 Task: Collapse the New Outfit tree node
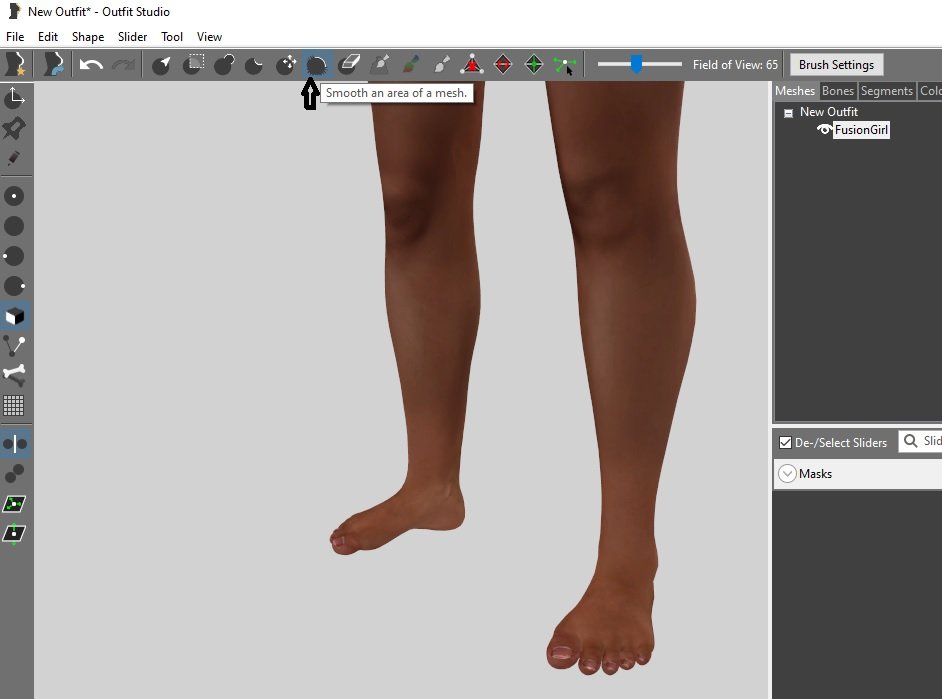coord(788,113)
